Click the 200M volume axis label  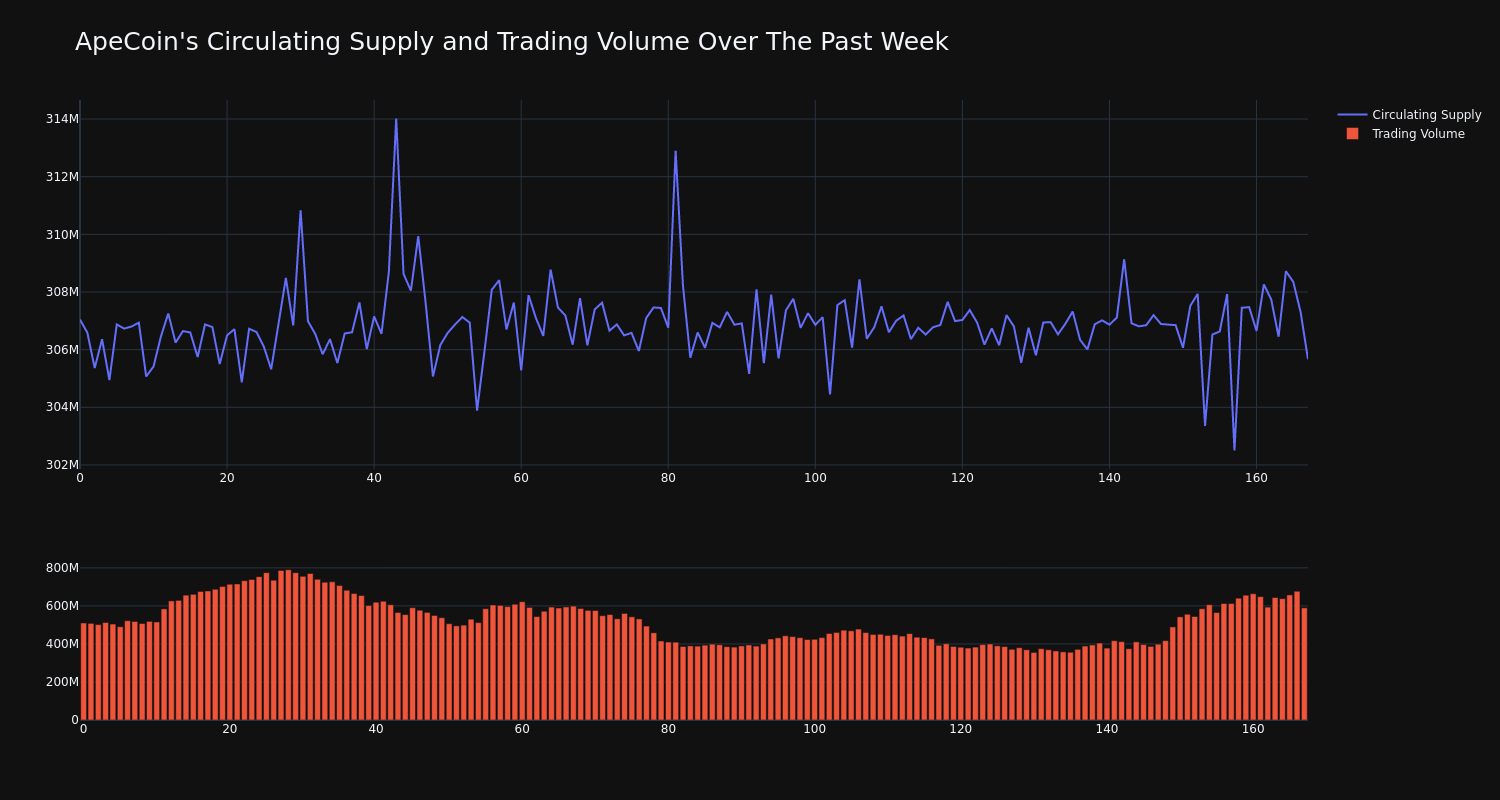pyautogui.click(x=62, y=682)
